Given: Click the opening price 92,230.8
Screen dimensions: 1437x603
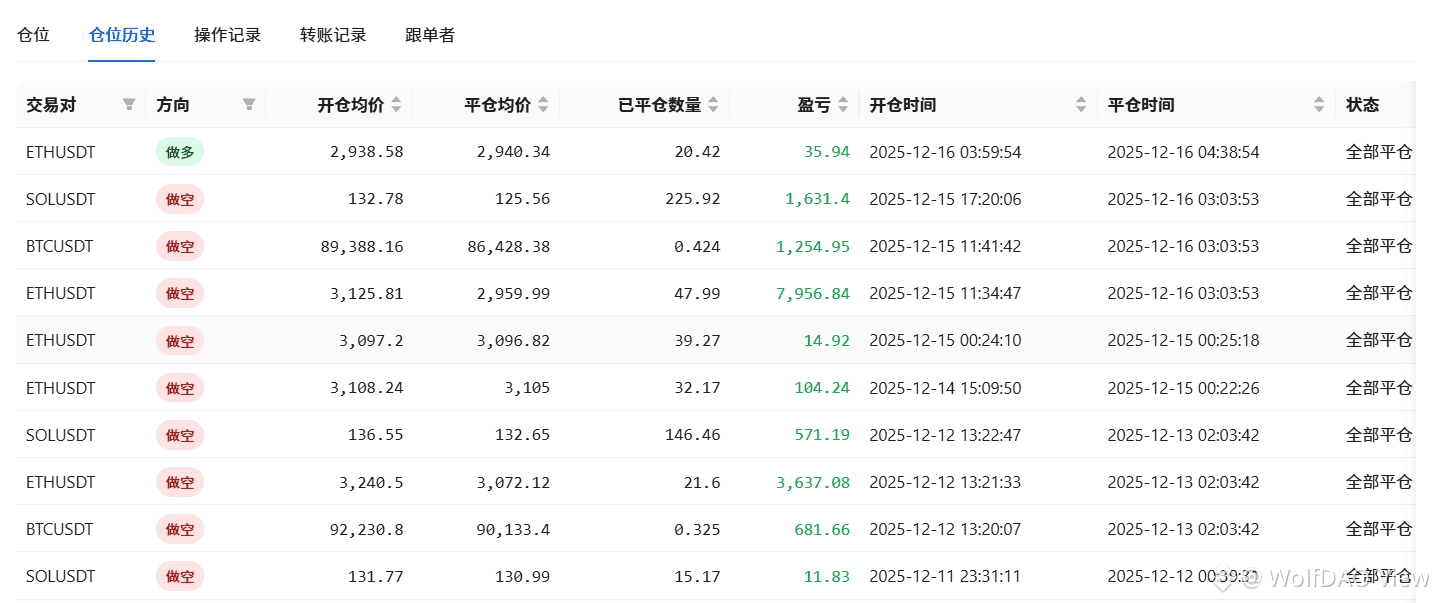Looking at the screenshot, I should coord(367,529).
